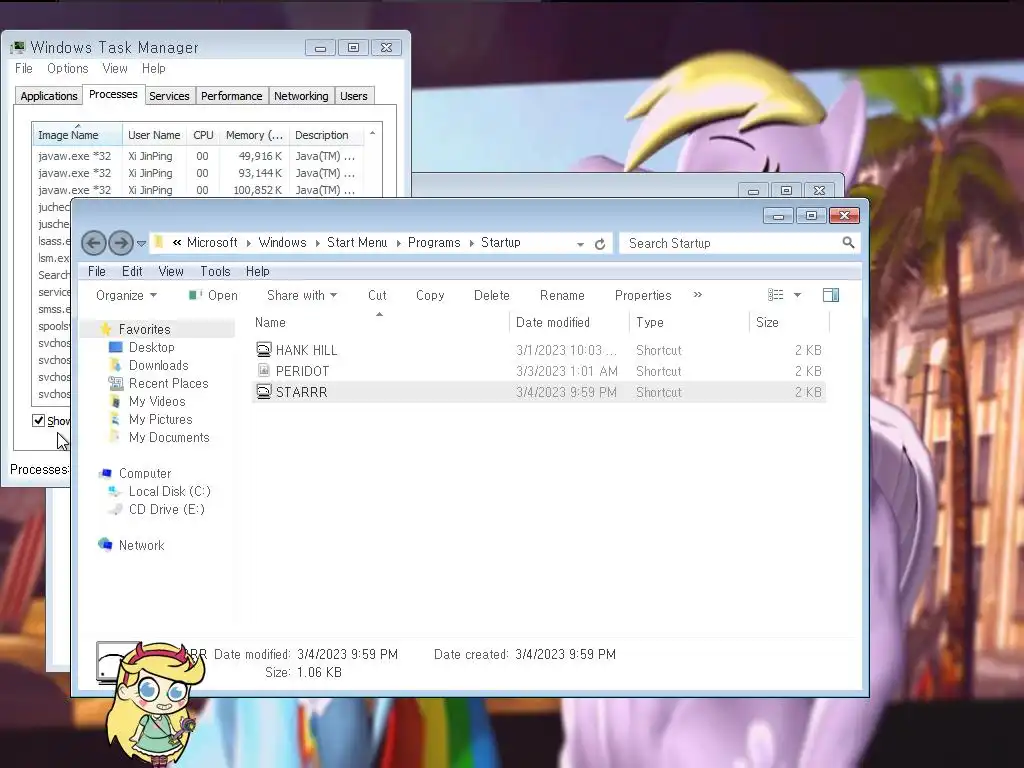The image size is (1024, 768).
Task: Sort Task Manager processes by CPU column
Action: (203, 135)
